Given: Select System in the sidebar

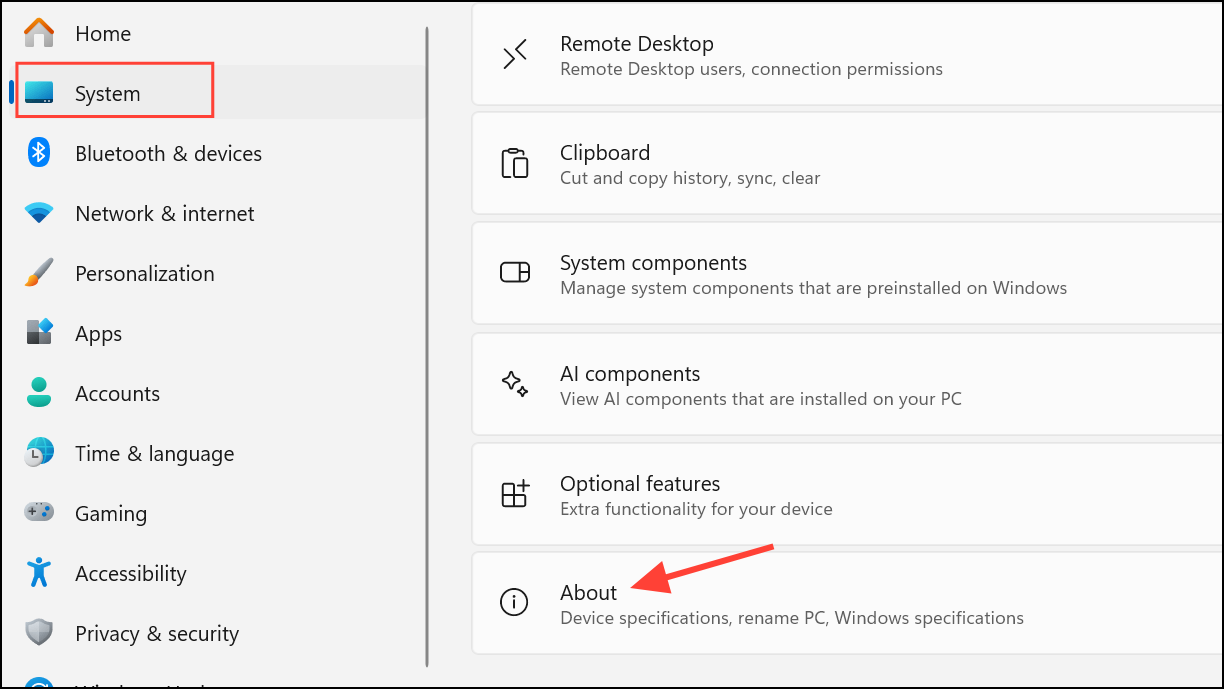Looking at the screenshot, I should point(105,93).
